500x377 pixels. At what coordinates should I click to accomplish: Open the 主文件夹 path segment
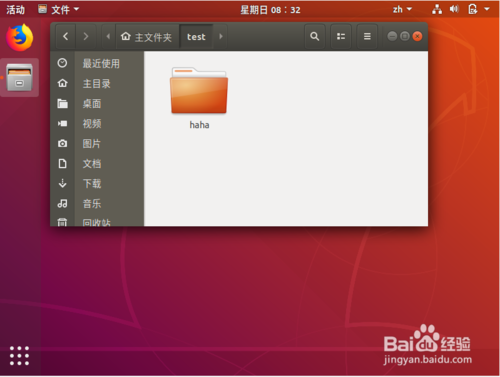[147, 37]
